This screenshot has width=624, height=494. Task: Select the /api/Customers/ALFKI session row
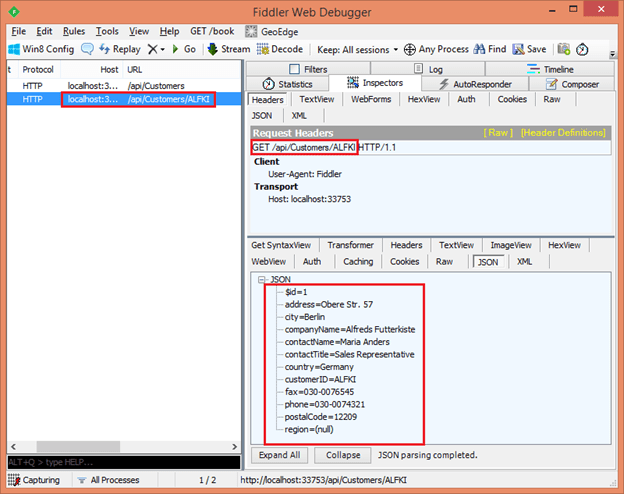124,99
